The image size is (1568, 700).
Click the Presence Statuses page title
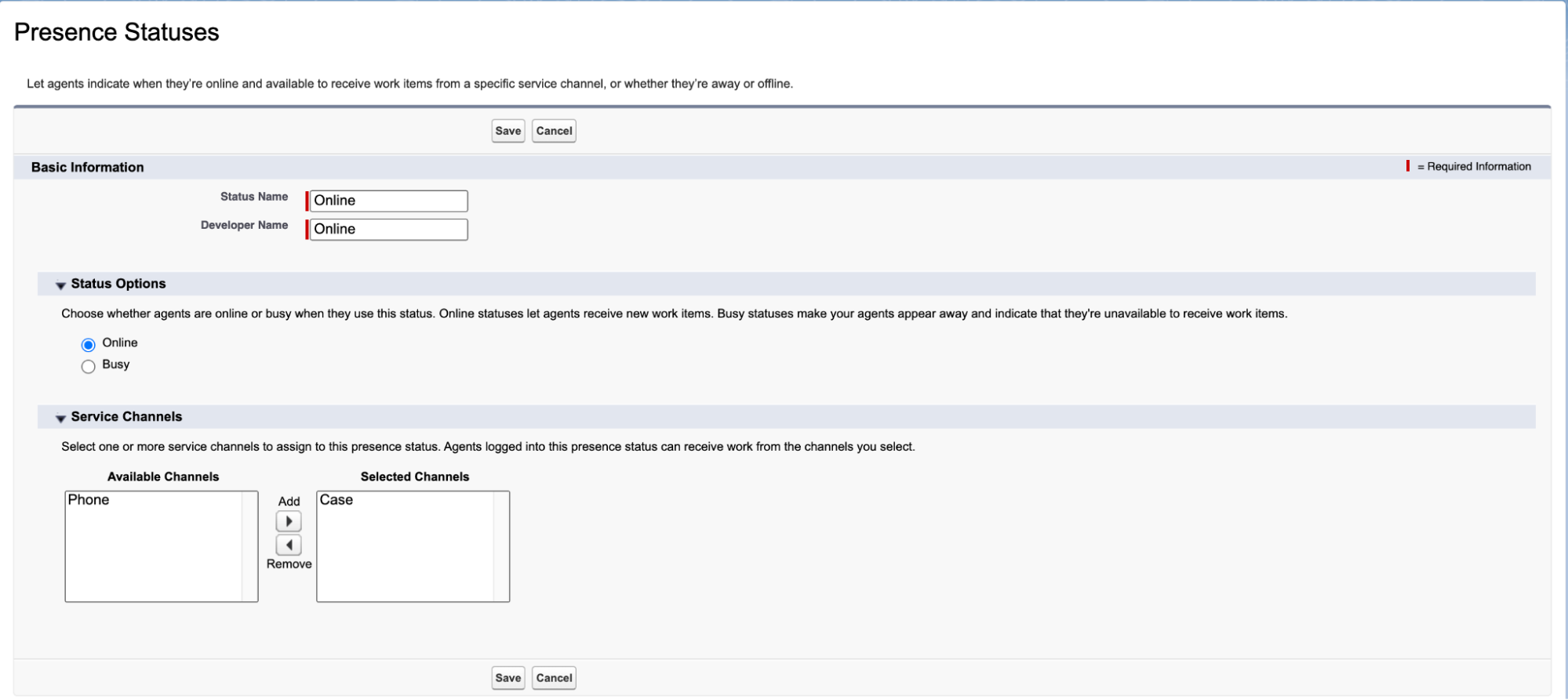pos(116,32)
